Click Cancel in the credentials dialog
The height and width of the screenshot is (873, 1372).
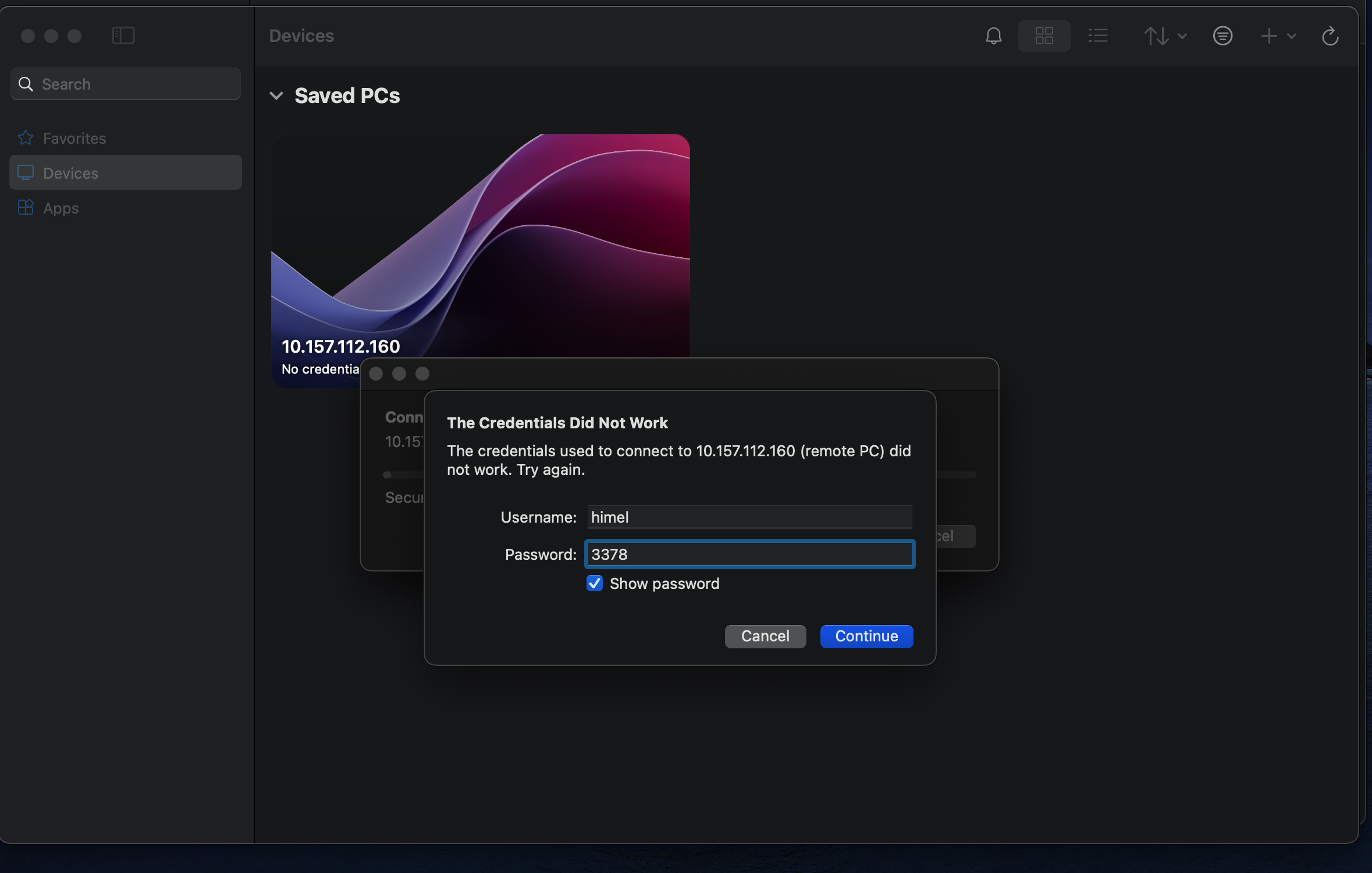click(x=765, y=636)
